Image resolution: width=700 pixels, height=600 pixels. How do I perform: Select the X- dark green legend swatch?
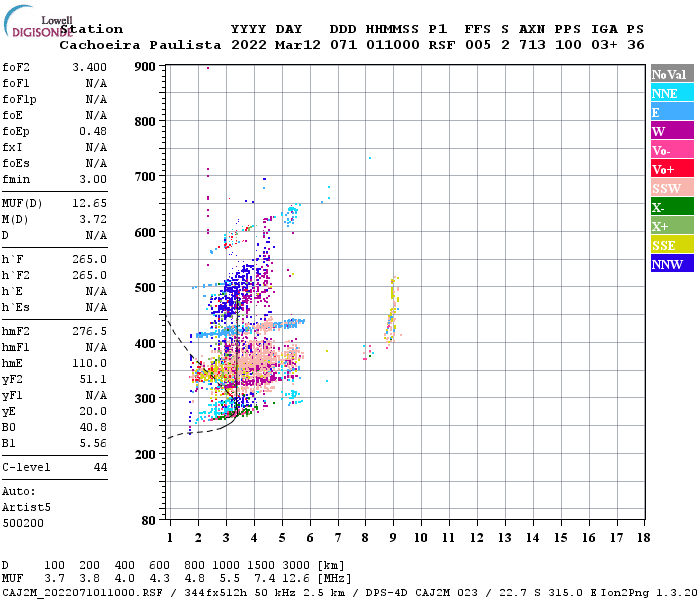tap(672, 207)
